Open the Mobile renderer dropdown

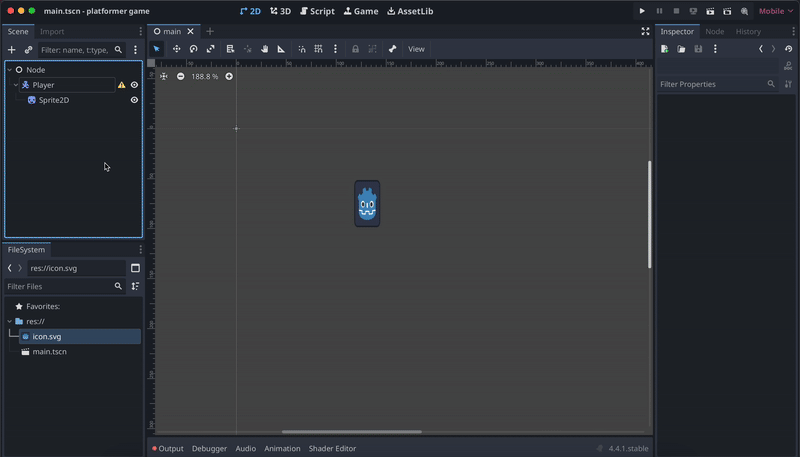(776, 11)
